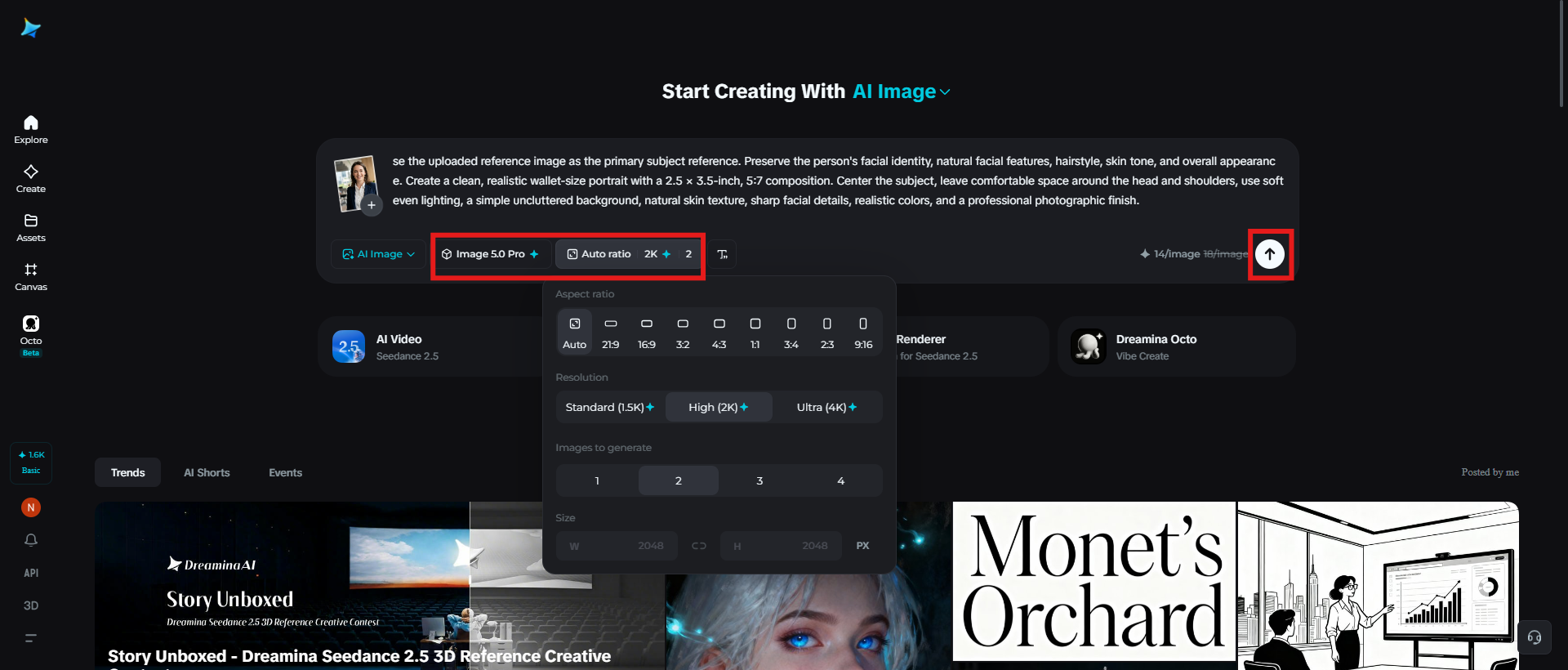Click inside the prompt text box

pos(837,181)
